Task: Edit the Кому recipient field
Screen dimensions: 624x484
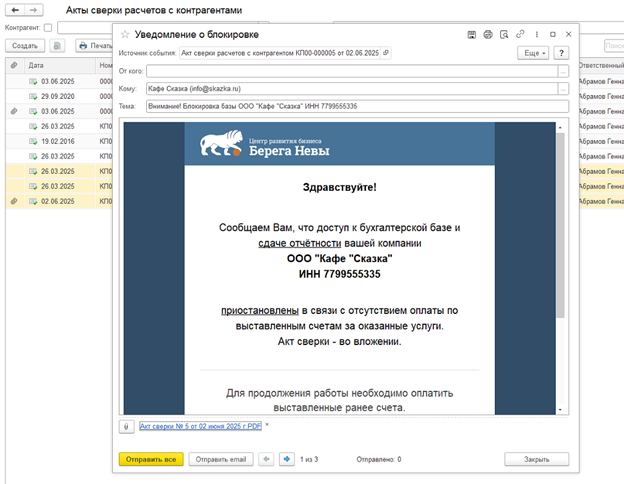Action: coord(352,89)
